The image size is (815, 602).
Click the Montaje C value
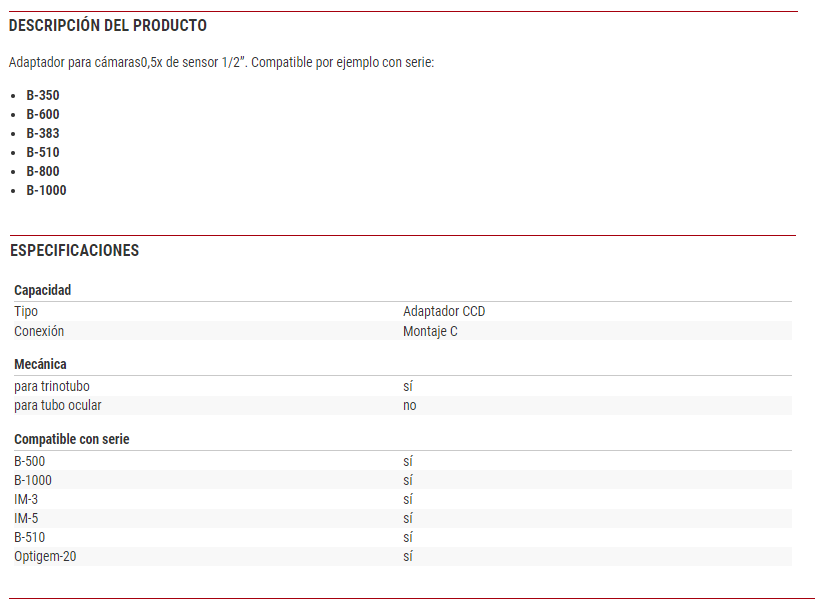pos(430,331)
